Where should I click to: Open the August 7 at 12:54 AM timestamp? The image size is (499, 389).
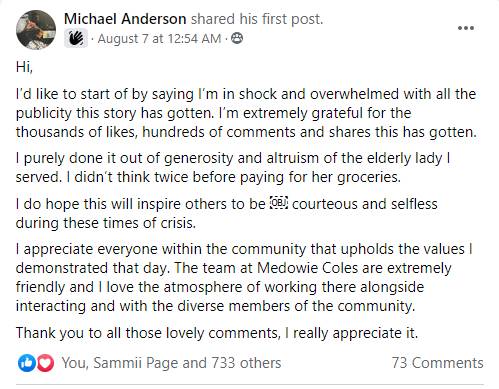[x=159, y=39]
